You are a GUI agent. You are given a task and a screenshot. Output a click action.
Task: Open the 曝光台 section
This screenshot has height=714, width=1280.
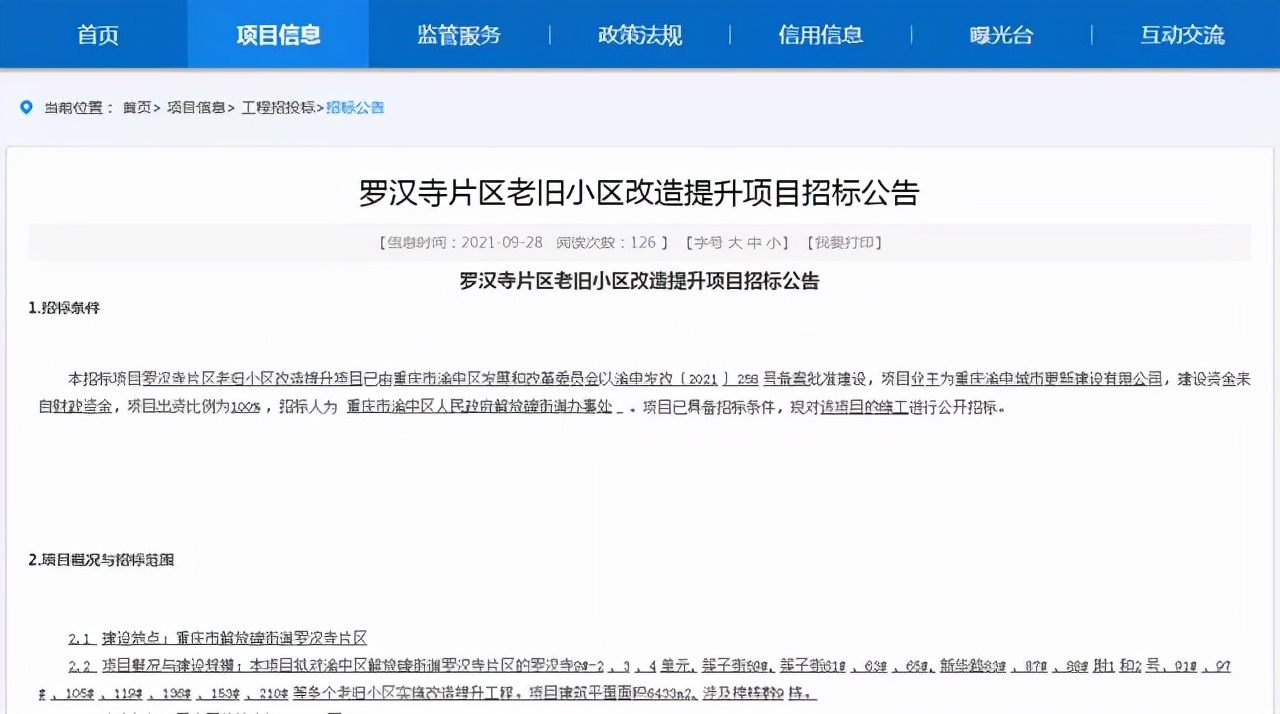tap(1001, 34)
